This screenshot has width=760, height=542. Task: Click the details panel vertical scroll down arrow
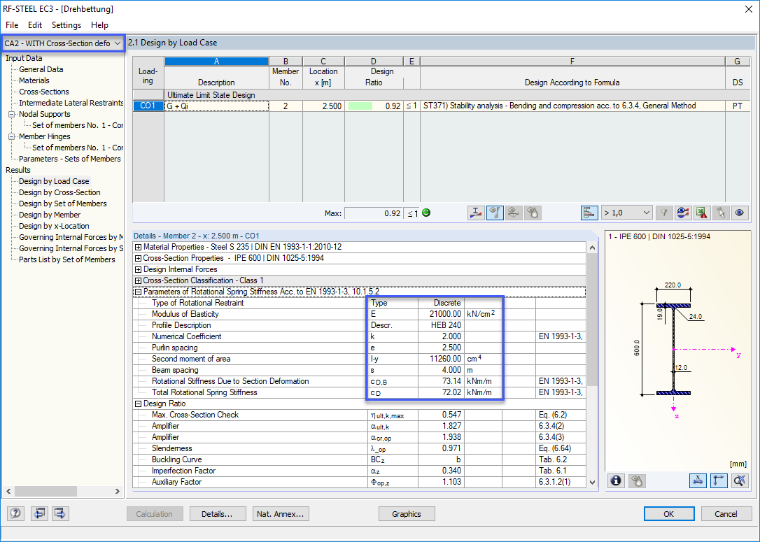(x=592, y=482)
